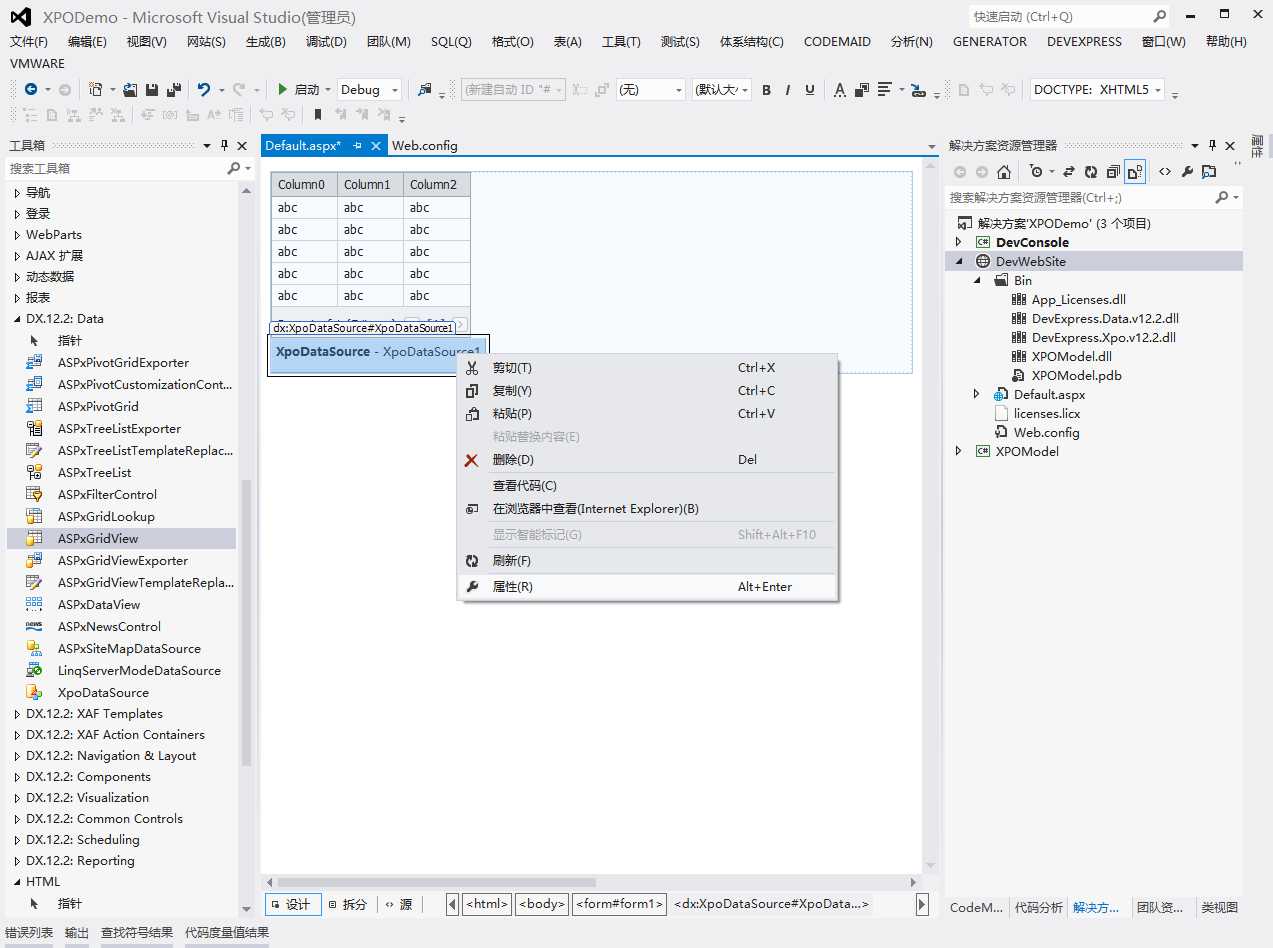The height and width of the screenshot is (948, 1273).
Task: Click the Navigate Backward arrow in toolbar
Action: pos(31,90)
